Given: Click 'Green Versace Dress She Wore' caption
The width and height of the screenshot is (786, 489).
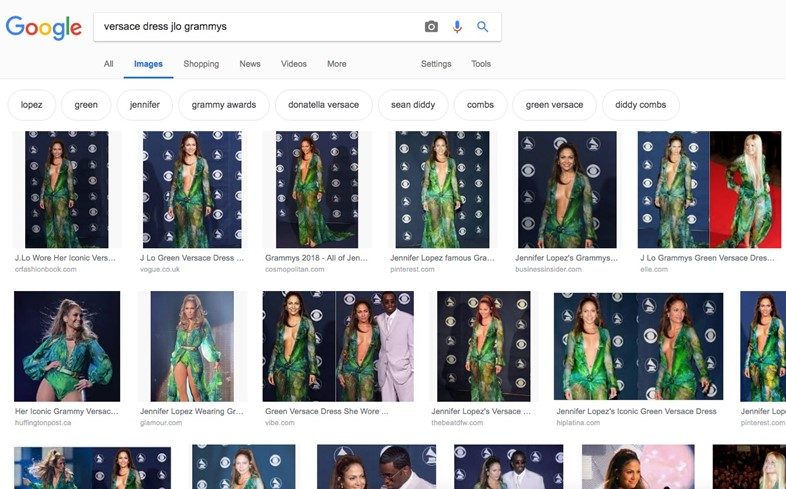Looking at the screenshot, I should pyautogui.click(x=326, y=411).
